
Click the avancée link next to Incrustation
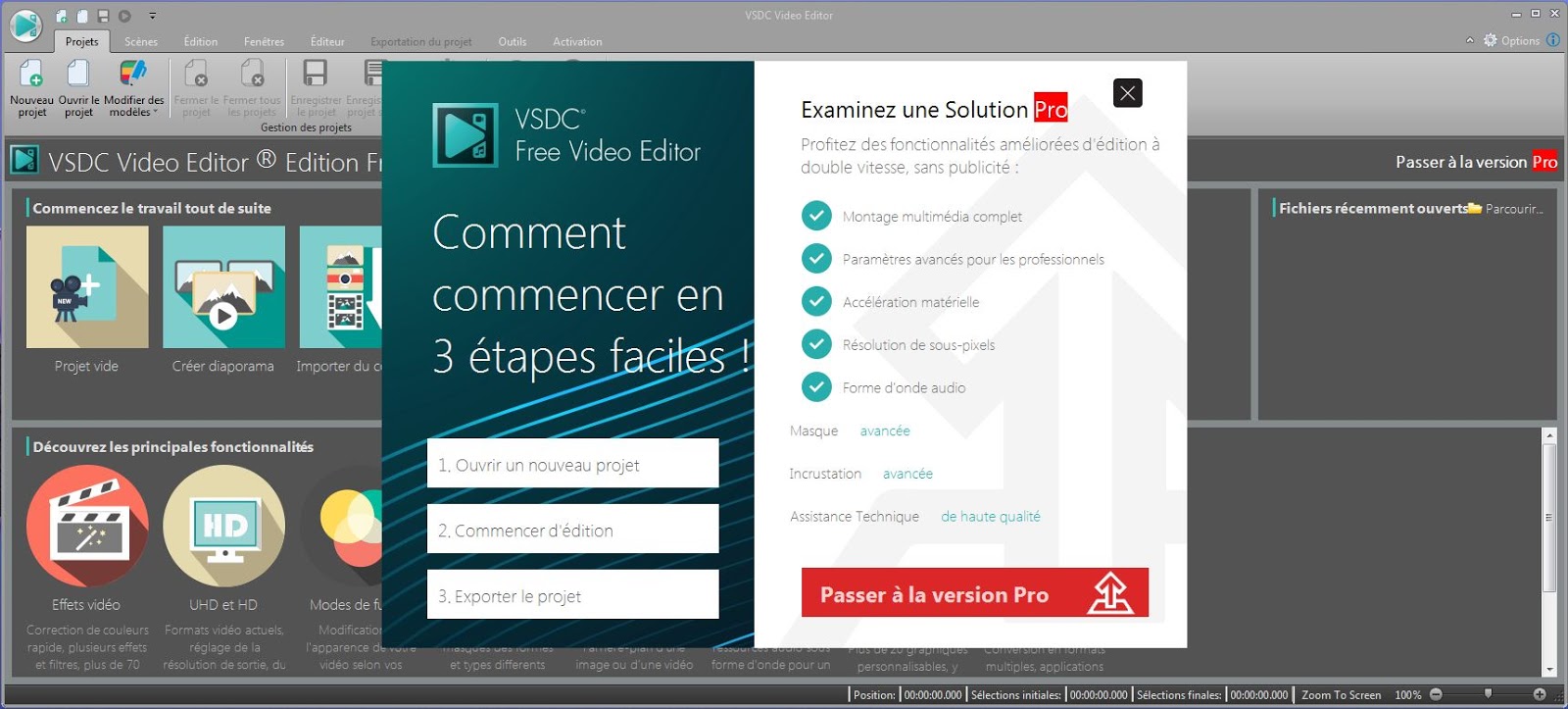[x=907, y=474]
